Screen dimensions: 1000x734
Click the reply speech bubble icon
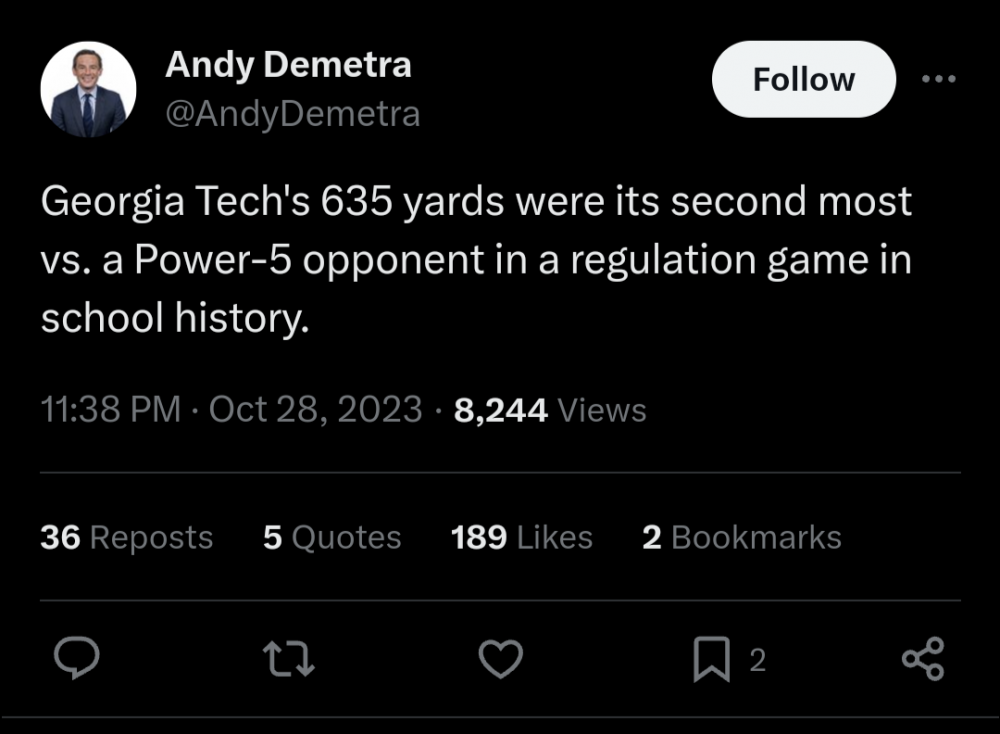[x=75, y=659]
